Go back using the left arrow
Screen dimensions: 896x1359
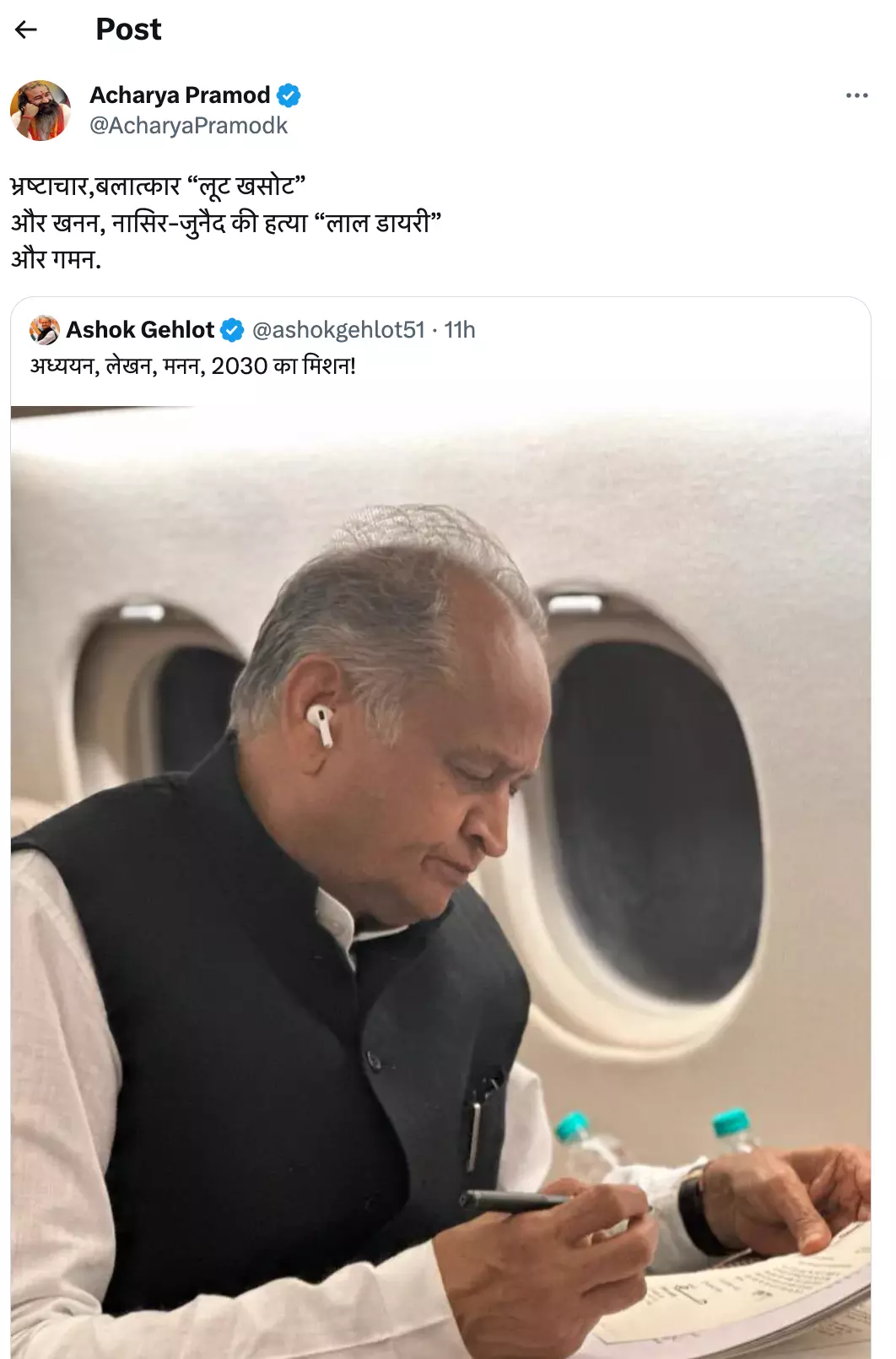click(x=26, y=30)
